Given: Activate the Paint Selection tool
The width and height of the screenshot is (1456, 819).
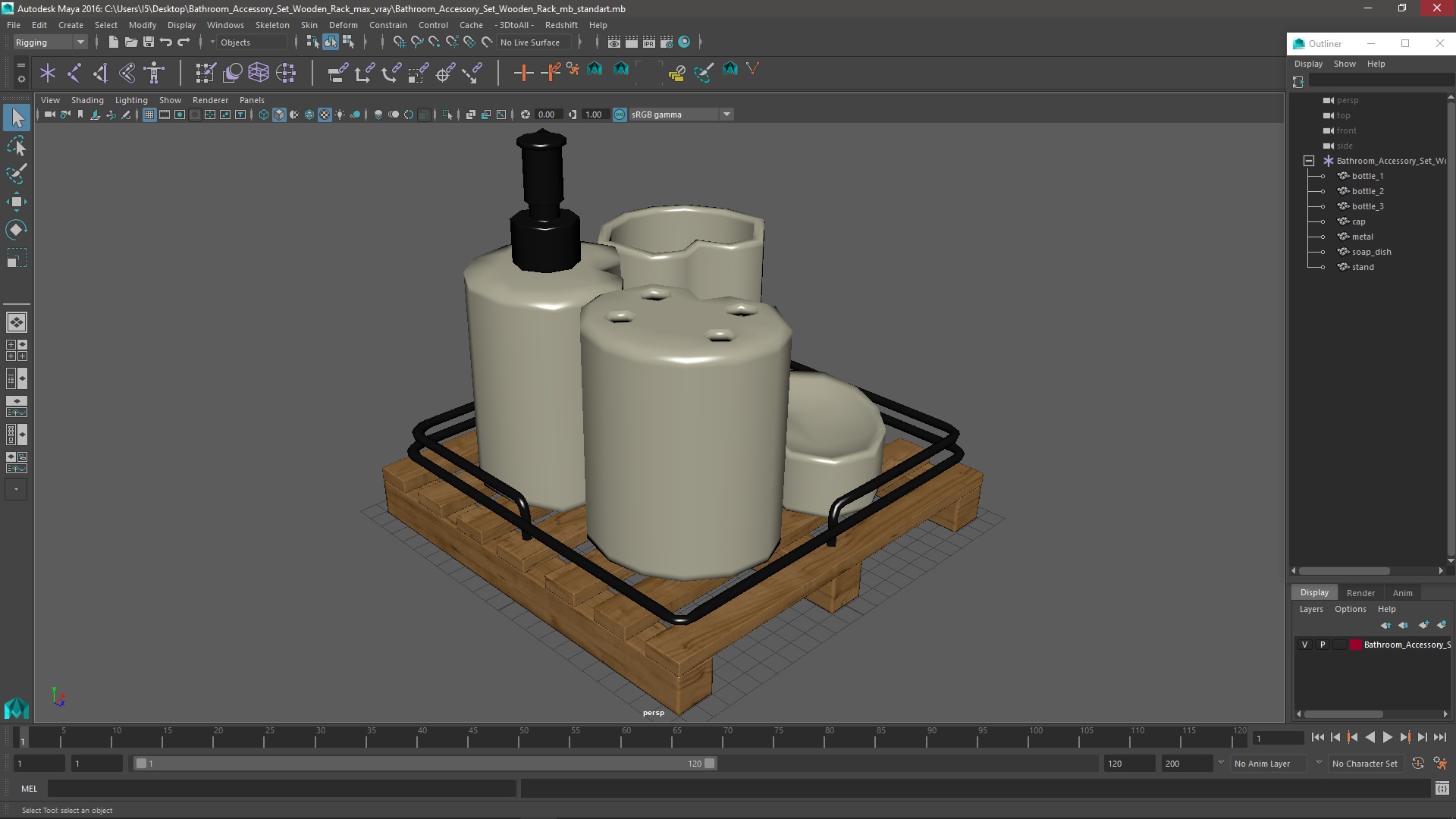Looking at the screenshot, I should point(16,174).
